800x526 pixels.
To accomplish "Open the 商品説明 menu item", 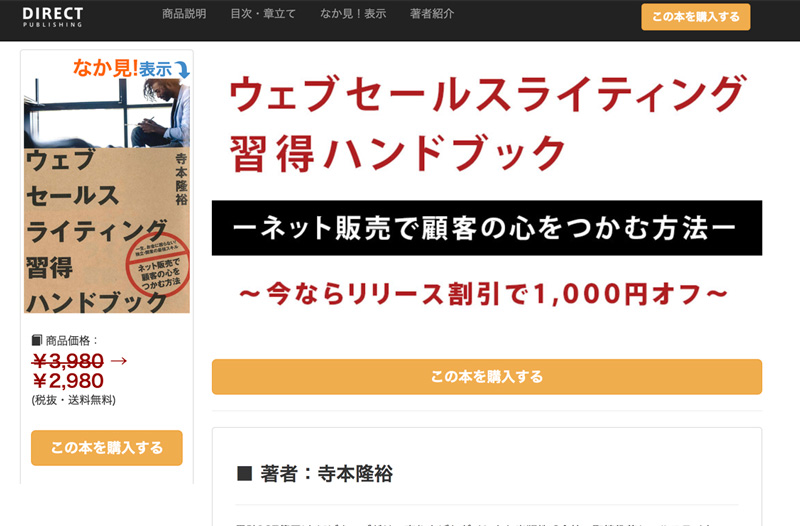I will tap(184, 14).
